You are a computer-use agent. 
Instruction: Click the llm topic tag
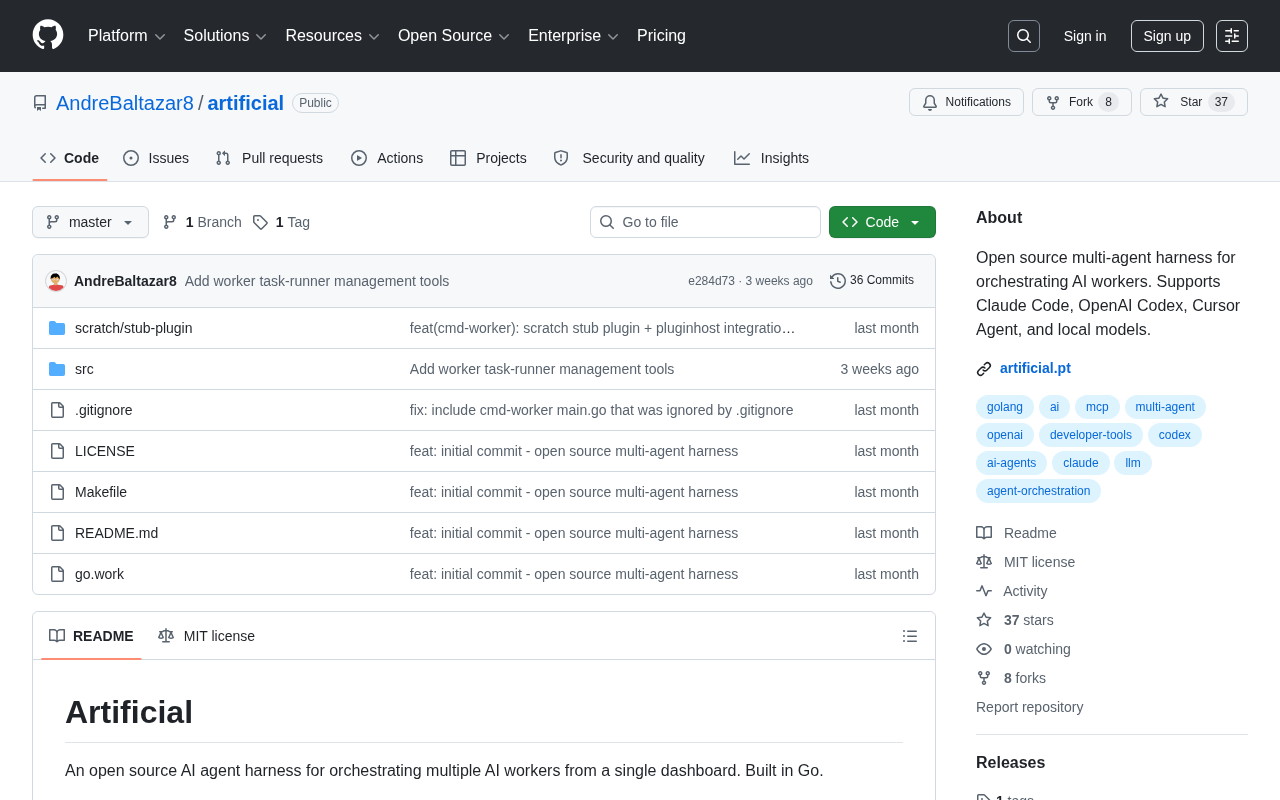1133,463
